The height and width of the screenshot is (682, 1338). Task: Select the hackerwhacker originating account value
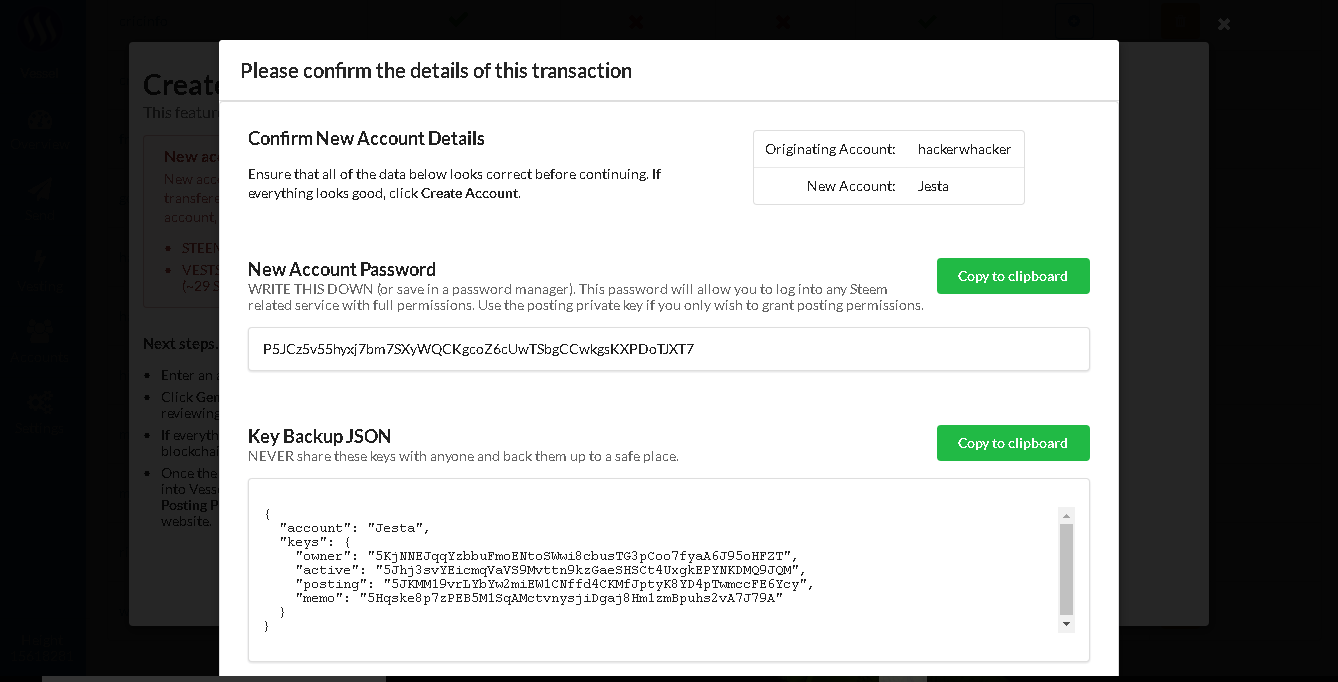pyautogui.click(x=964, y=149)
